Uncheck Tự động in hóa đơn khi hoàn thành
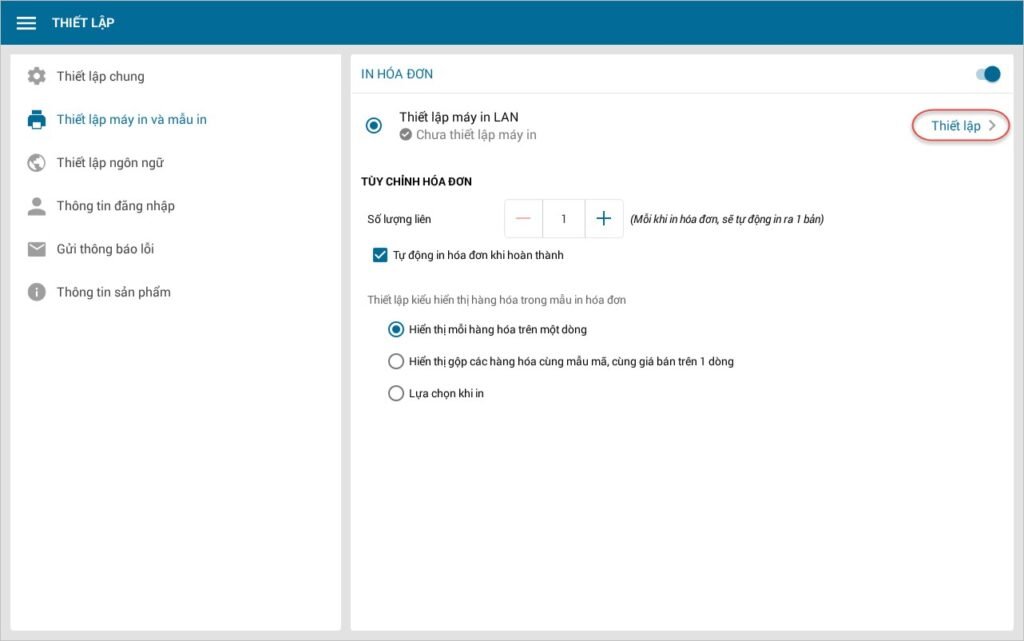Image resolution: width=1024 pixels, height=641 pixels. point(380,255)
